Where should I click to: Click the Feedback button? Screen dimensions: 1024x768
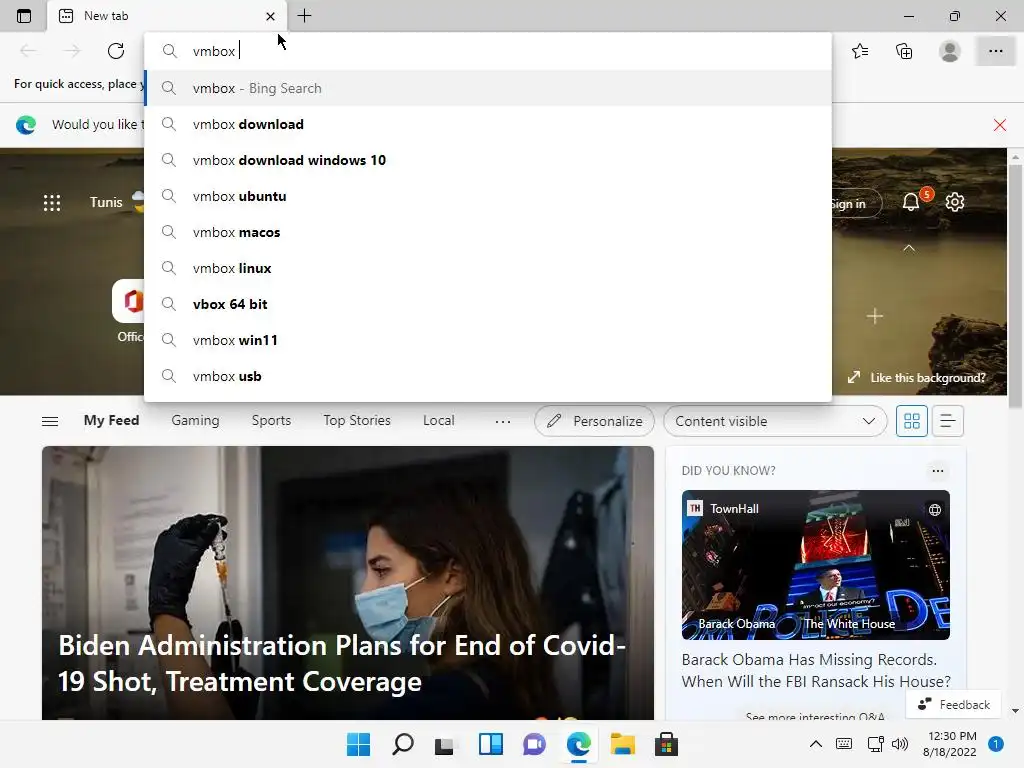(x=953, y=704)
